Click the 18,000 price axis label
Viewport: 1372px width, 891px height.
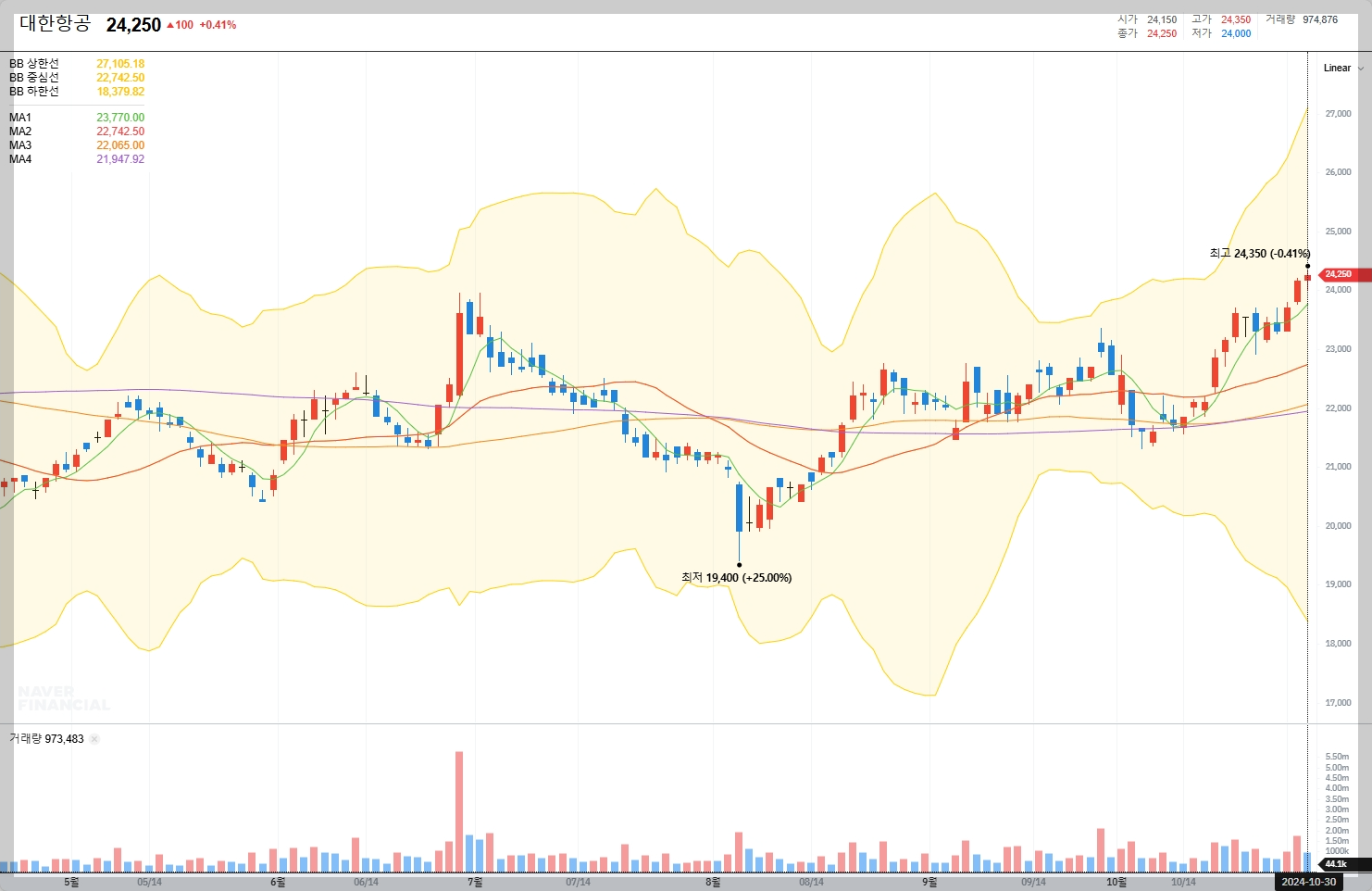click(1338, 644)
